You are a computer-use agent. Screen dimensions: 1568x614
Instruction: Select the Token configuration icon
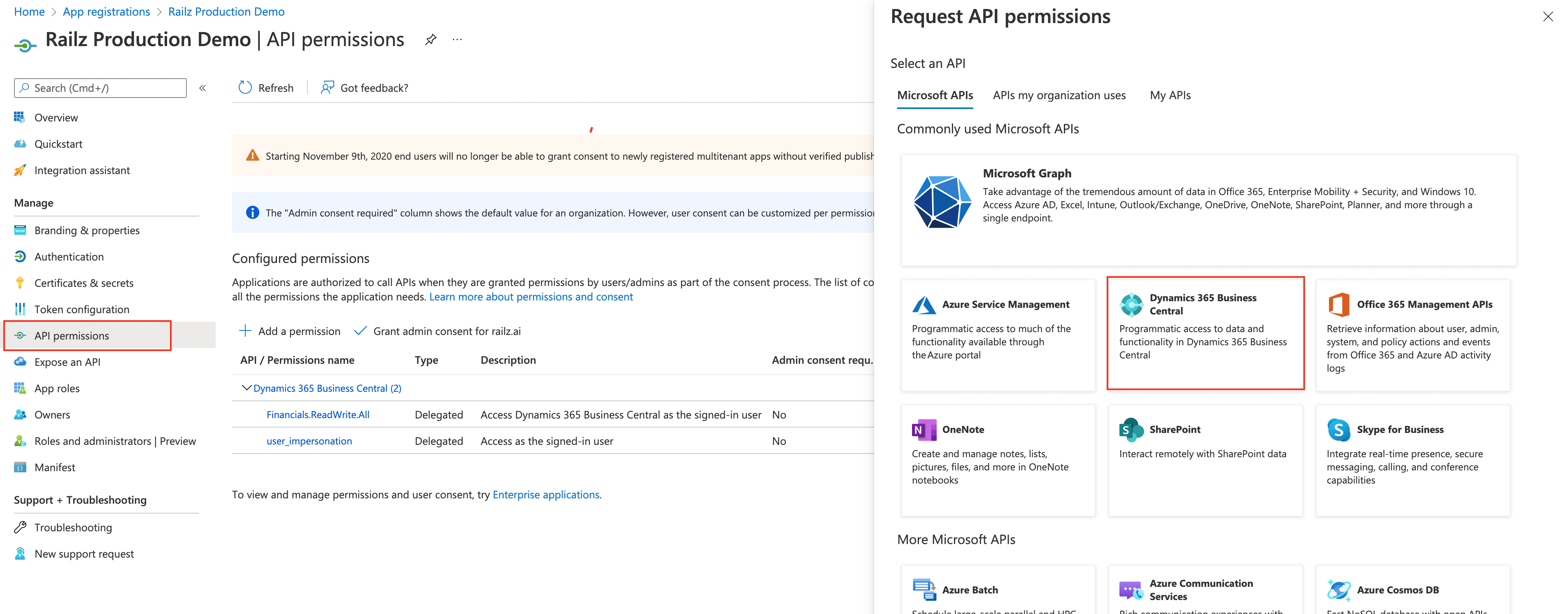pos(20,309)
